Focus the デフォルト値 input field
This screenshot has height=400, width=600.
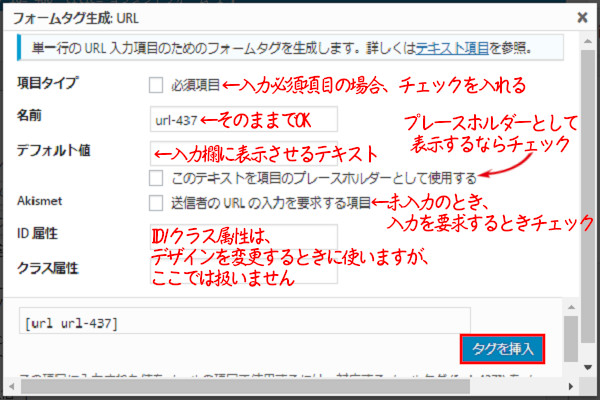(244, 153)
